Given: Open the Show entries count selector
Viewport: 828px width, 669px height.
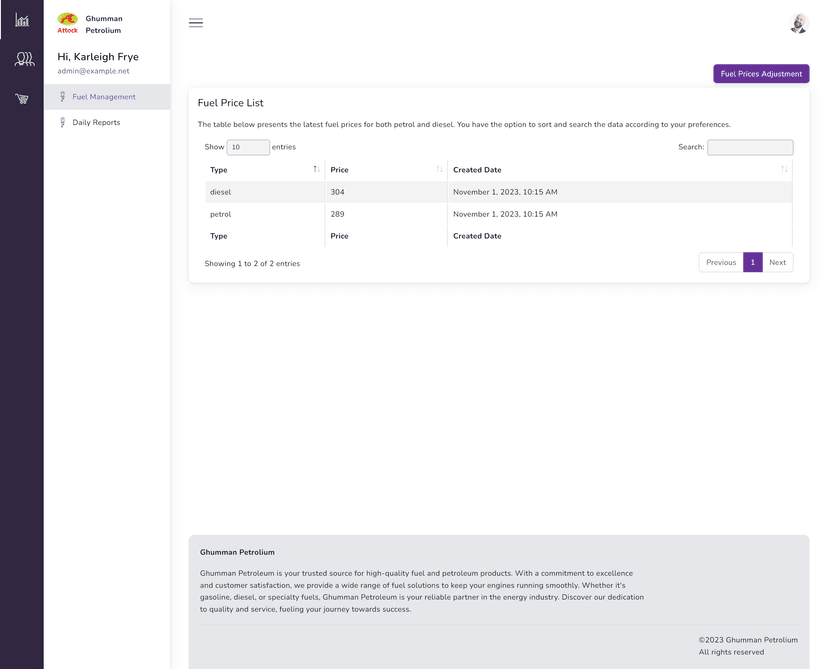Looking at the screenshot, I should [247, 146].
